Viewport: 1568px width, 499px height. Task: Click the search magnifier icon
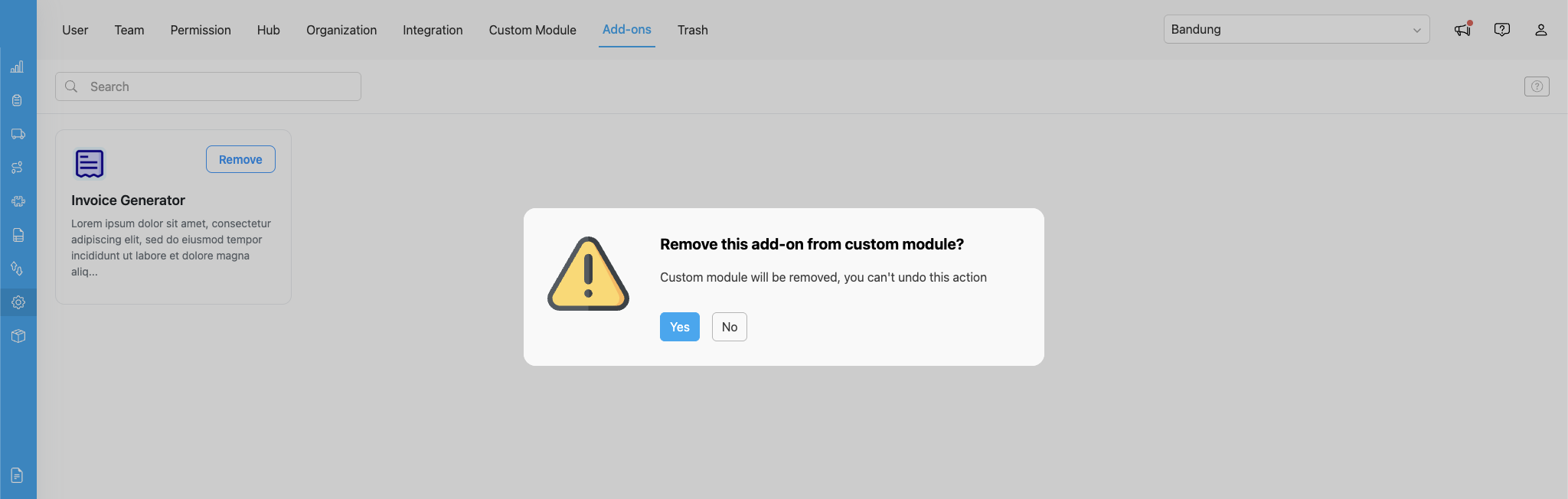coord(71,86)
